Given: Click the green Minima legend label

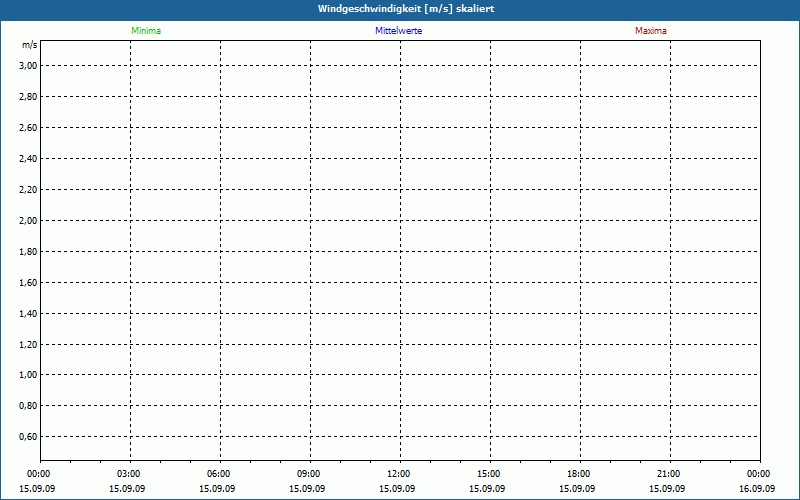Looking at the screenshot, I should coord(146,31).
